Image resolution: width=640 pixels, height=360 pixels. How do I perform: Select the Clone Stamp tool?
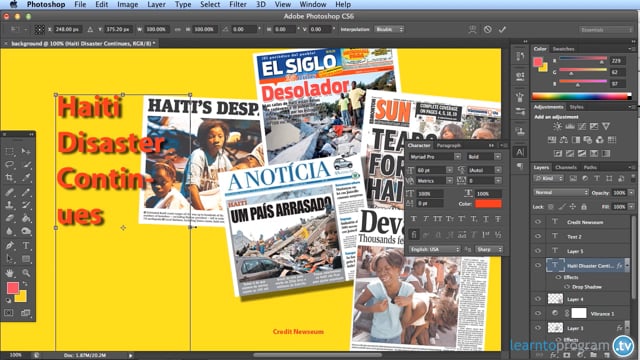pos(9,205)
